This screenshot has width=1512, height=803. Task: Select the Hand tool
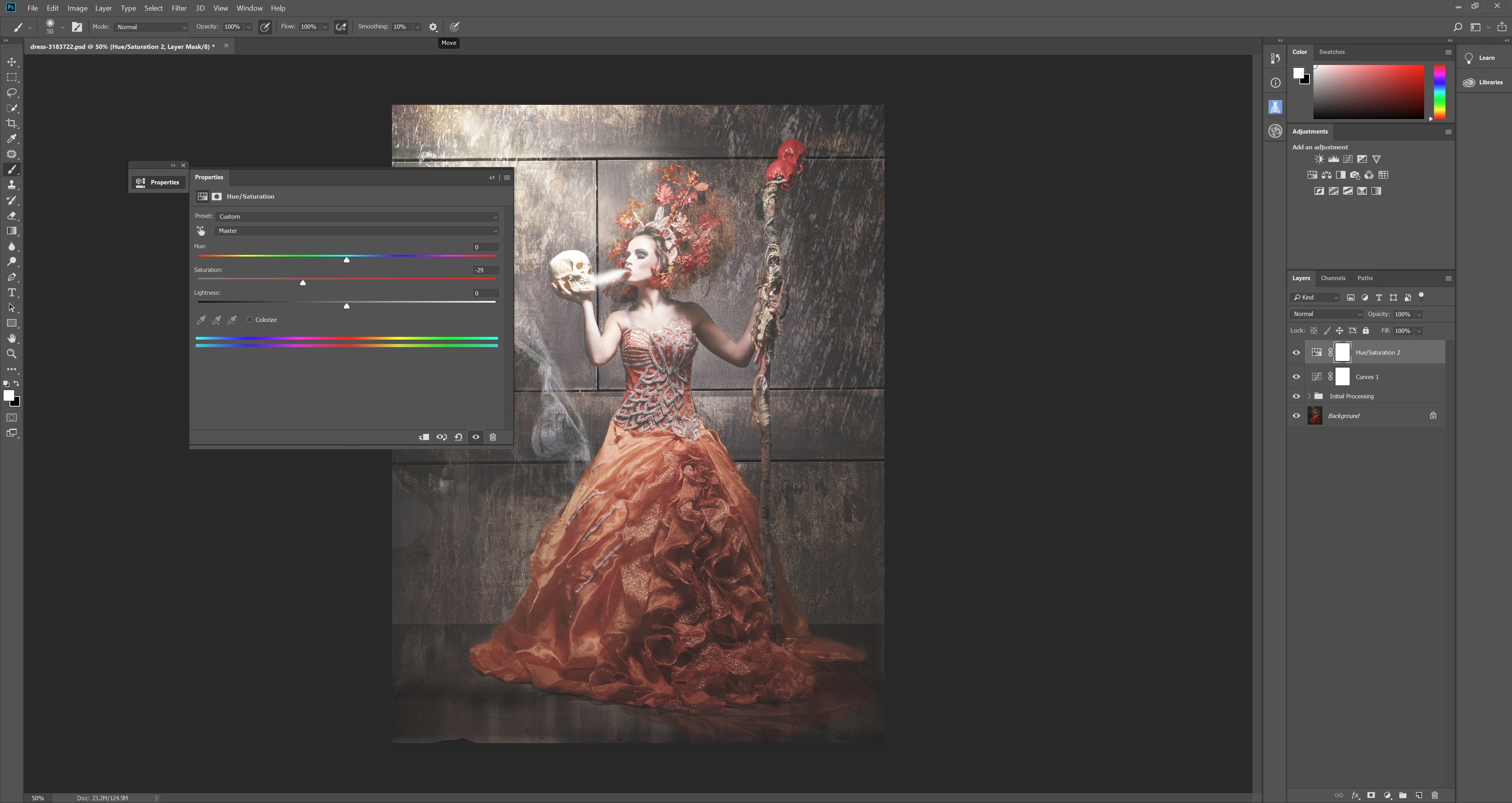[x=12, y=338]
